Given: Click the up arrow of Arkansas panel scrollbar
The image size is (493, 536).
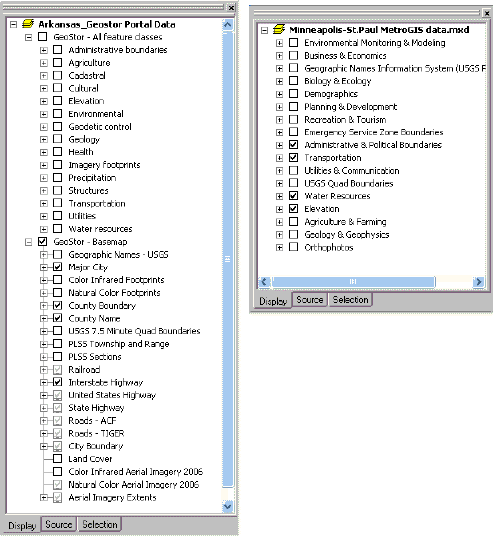Looking at the screenshot, I should click(227, 25).
